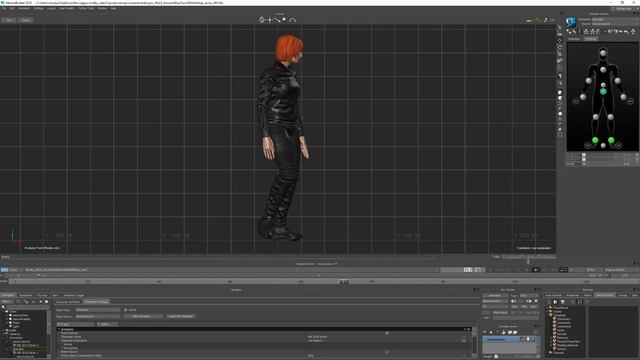Select the chest effector on character figure

coord(603,70)
